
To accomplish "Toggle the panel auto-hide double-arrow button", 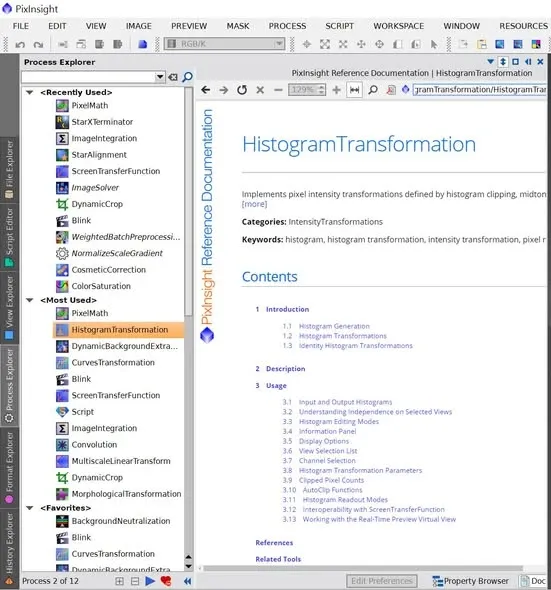I will [x=503, y=62].
